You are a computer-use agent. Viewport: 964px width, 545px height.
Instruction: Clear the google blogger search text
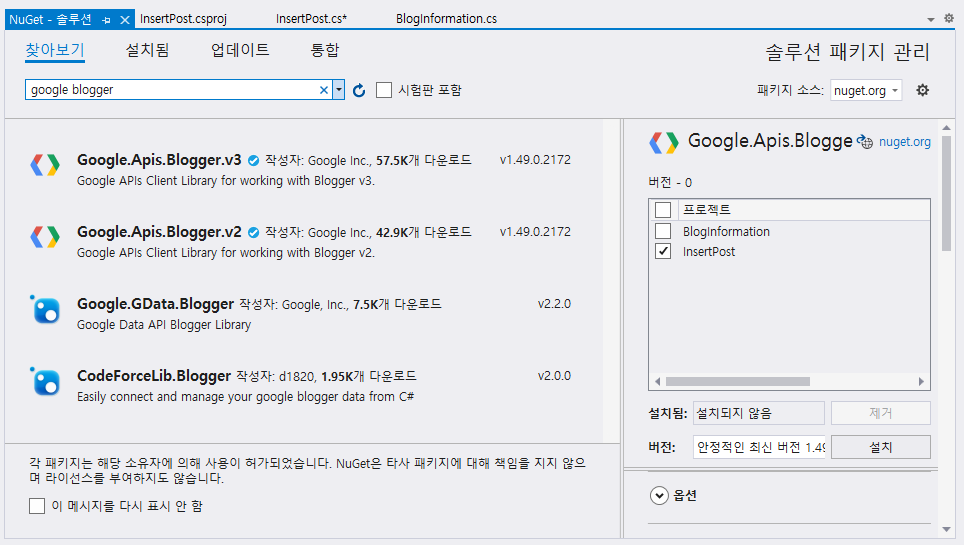tap(324, 90)
